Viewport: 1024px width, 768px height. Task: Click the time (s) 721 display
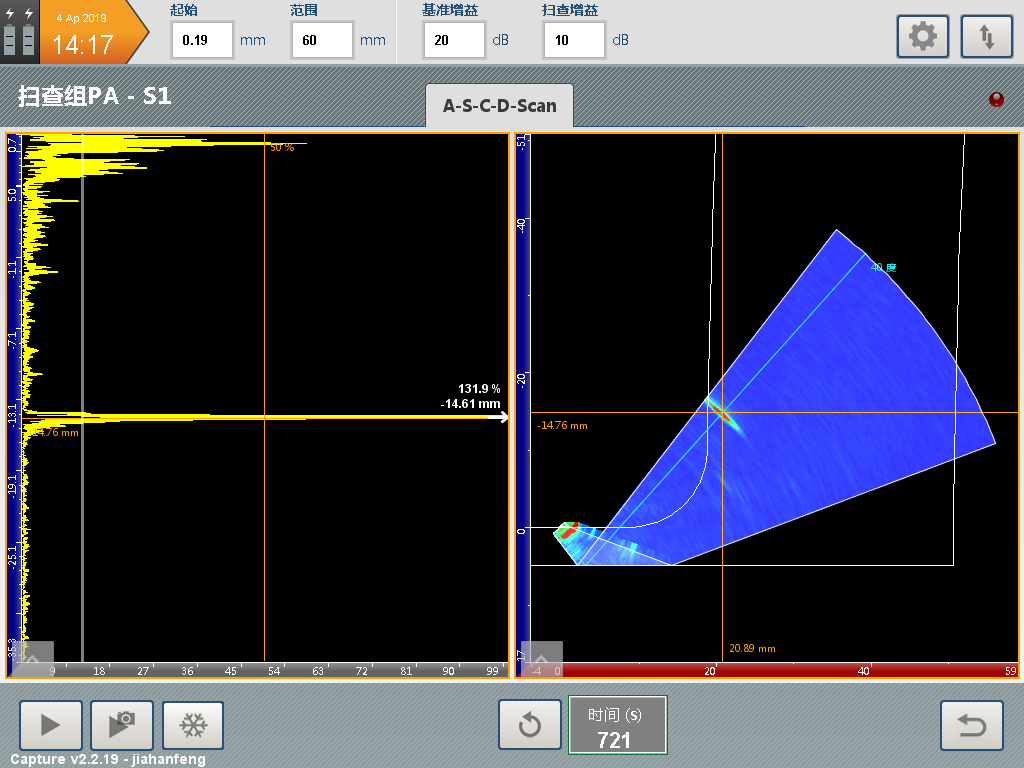click(x=617, y=725)
